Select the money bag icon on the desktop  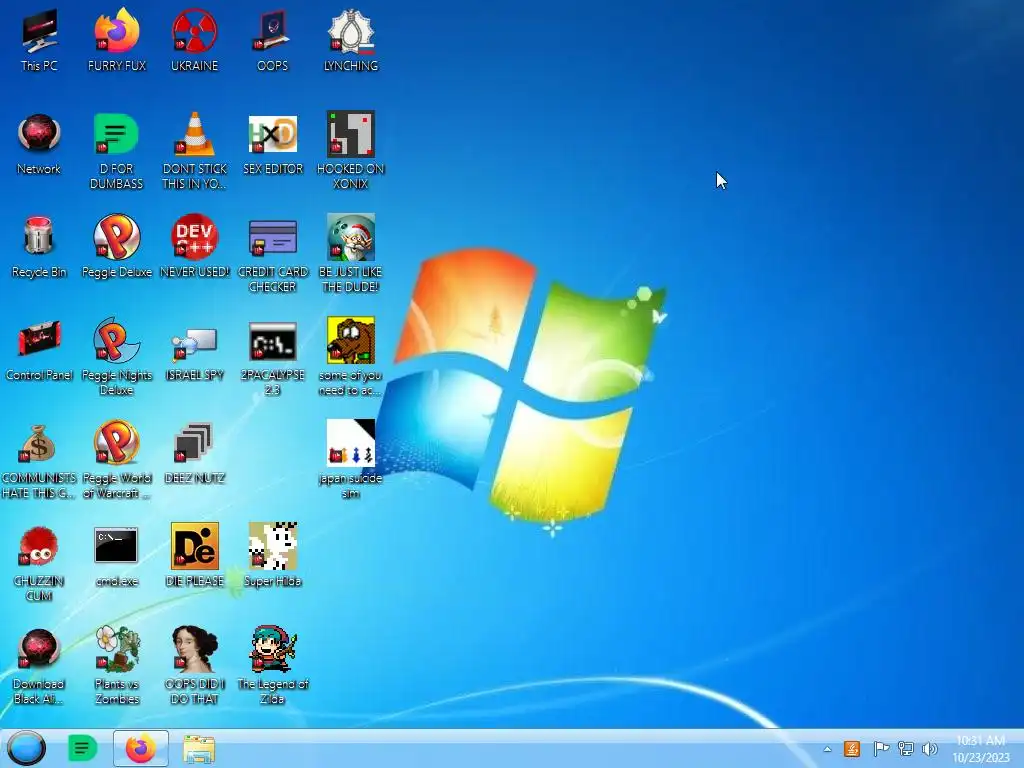[39, 443]
